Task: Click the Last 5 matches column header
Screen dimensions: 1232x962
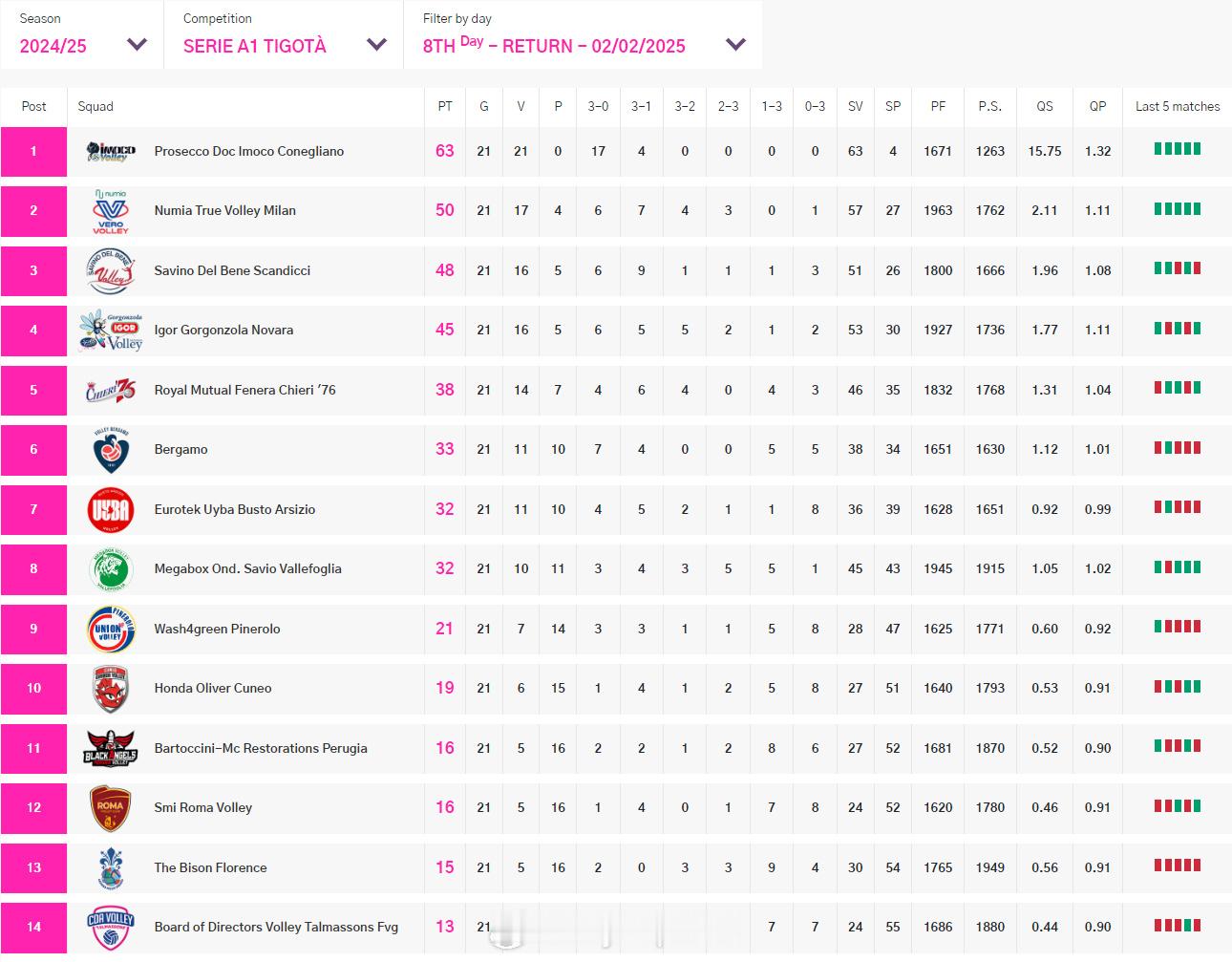Action: point(1178,106)
